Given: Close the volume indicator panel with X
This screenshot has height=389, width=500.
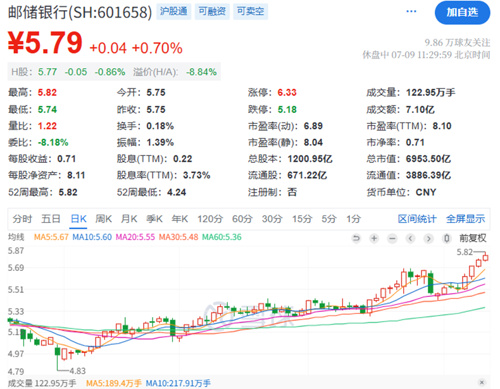Looking at the screenshot, I should (482, 382).
